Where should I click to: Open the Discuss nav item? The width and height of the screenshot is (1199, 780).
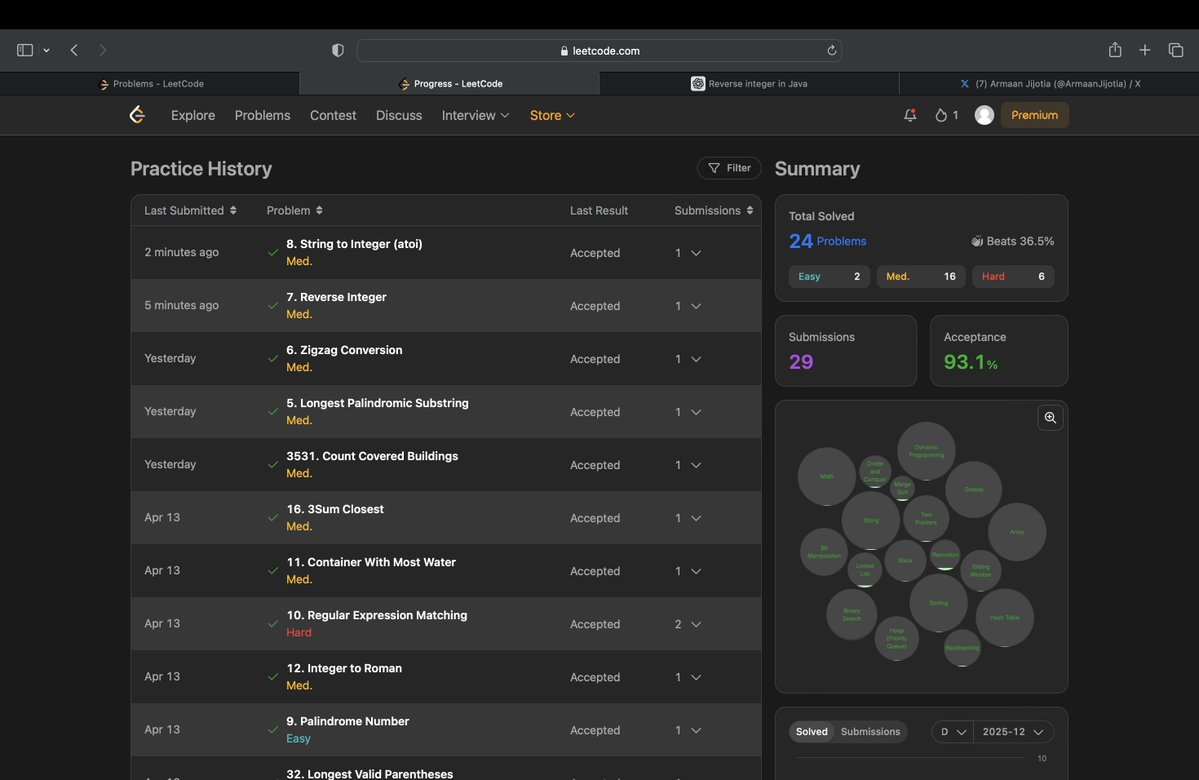398,115
